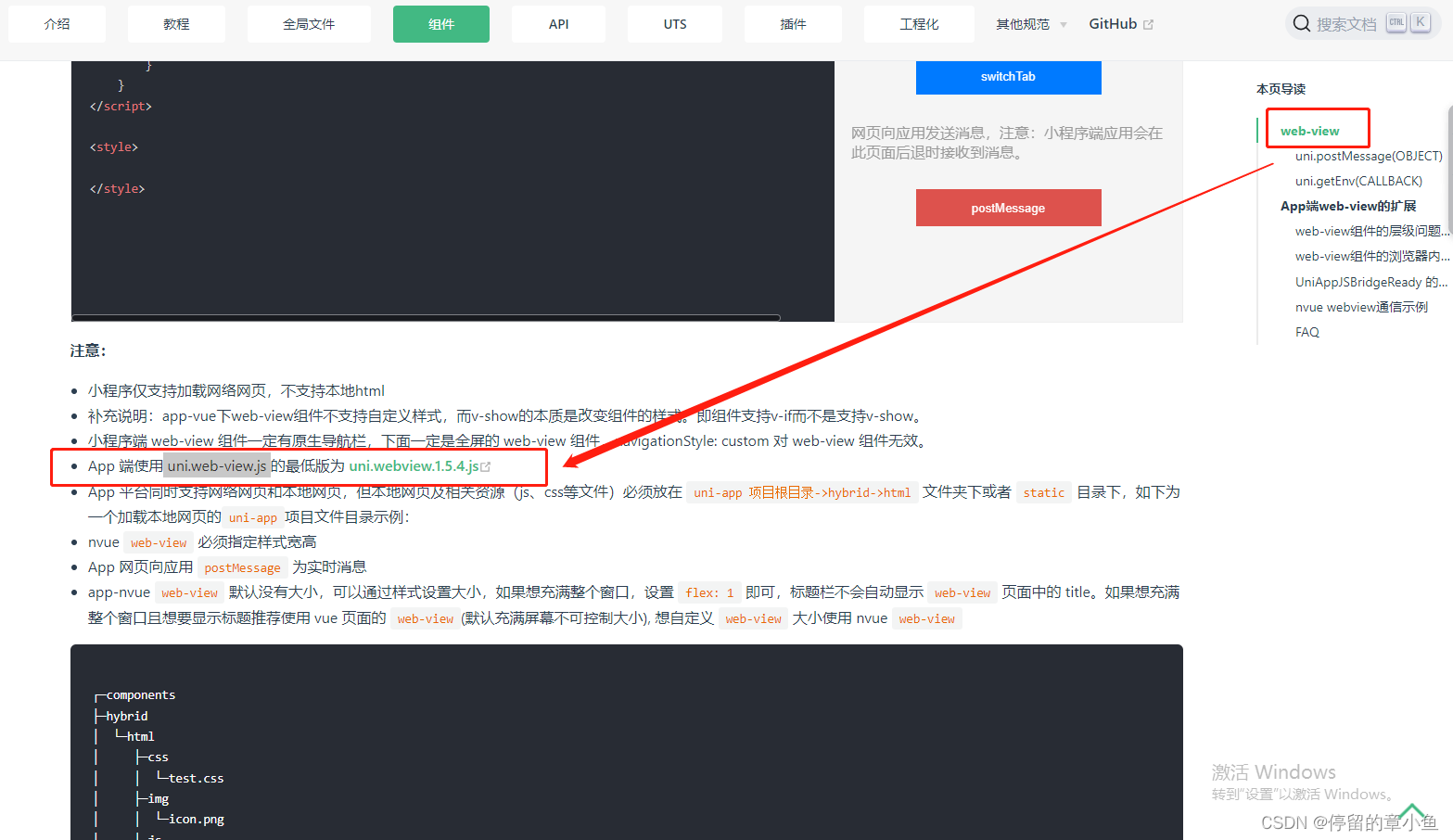Image resolution: width=1453 pixels, height=840 pixels.
Task: Click the 搜索文档 search box
Action: (x=1362, y=23)
